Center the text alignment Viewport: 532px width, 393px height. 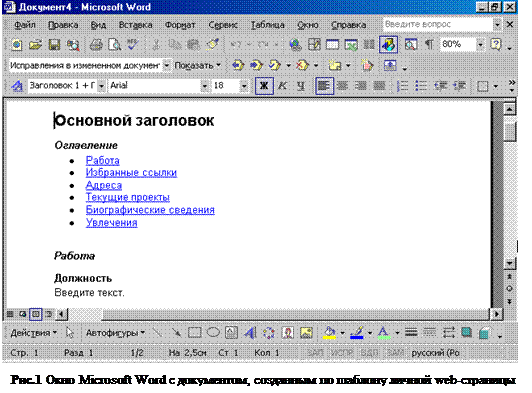[342, 86]
